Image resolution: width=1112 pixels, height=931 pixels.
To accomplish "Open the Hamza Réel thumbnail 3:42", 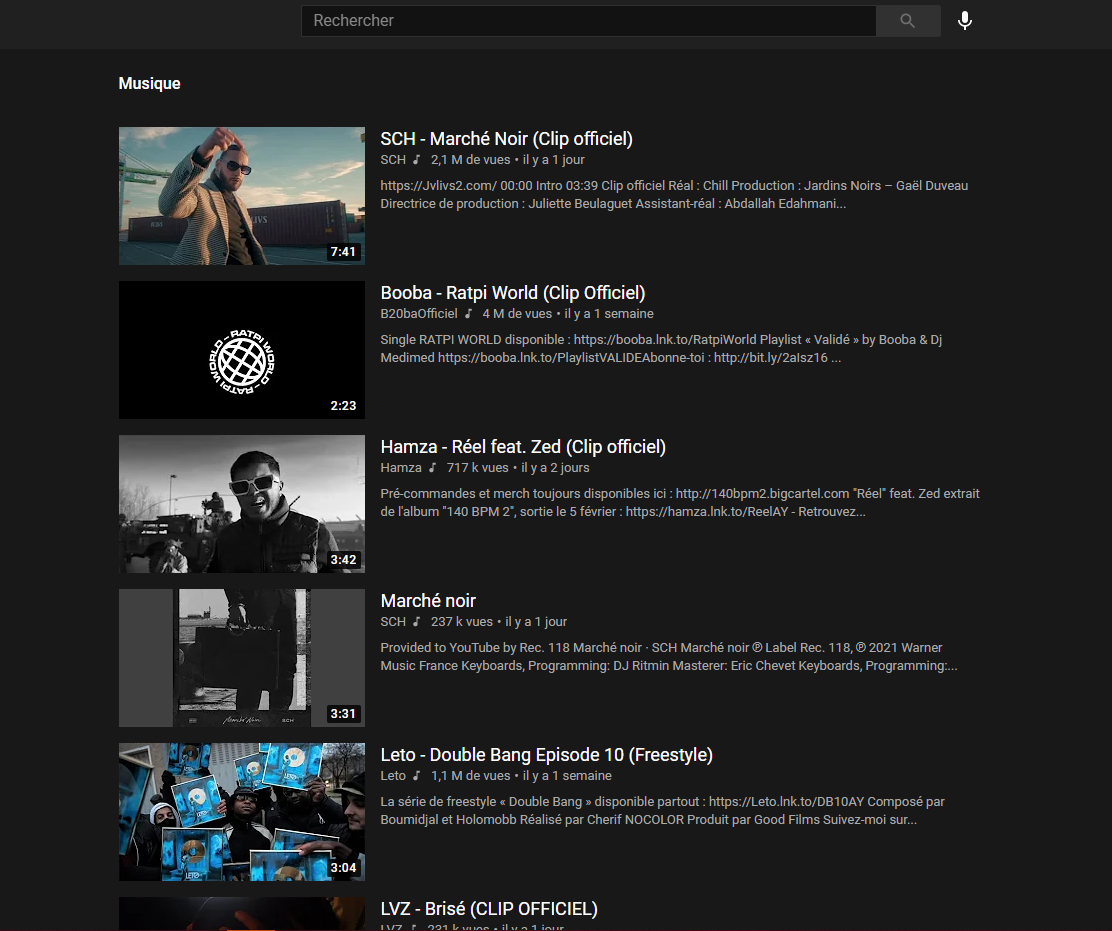I will click(x=242, y=503).
